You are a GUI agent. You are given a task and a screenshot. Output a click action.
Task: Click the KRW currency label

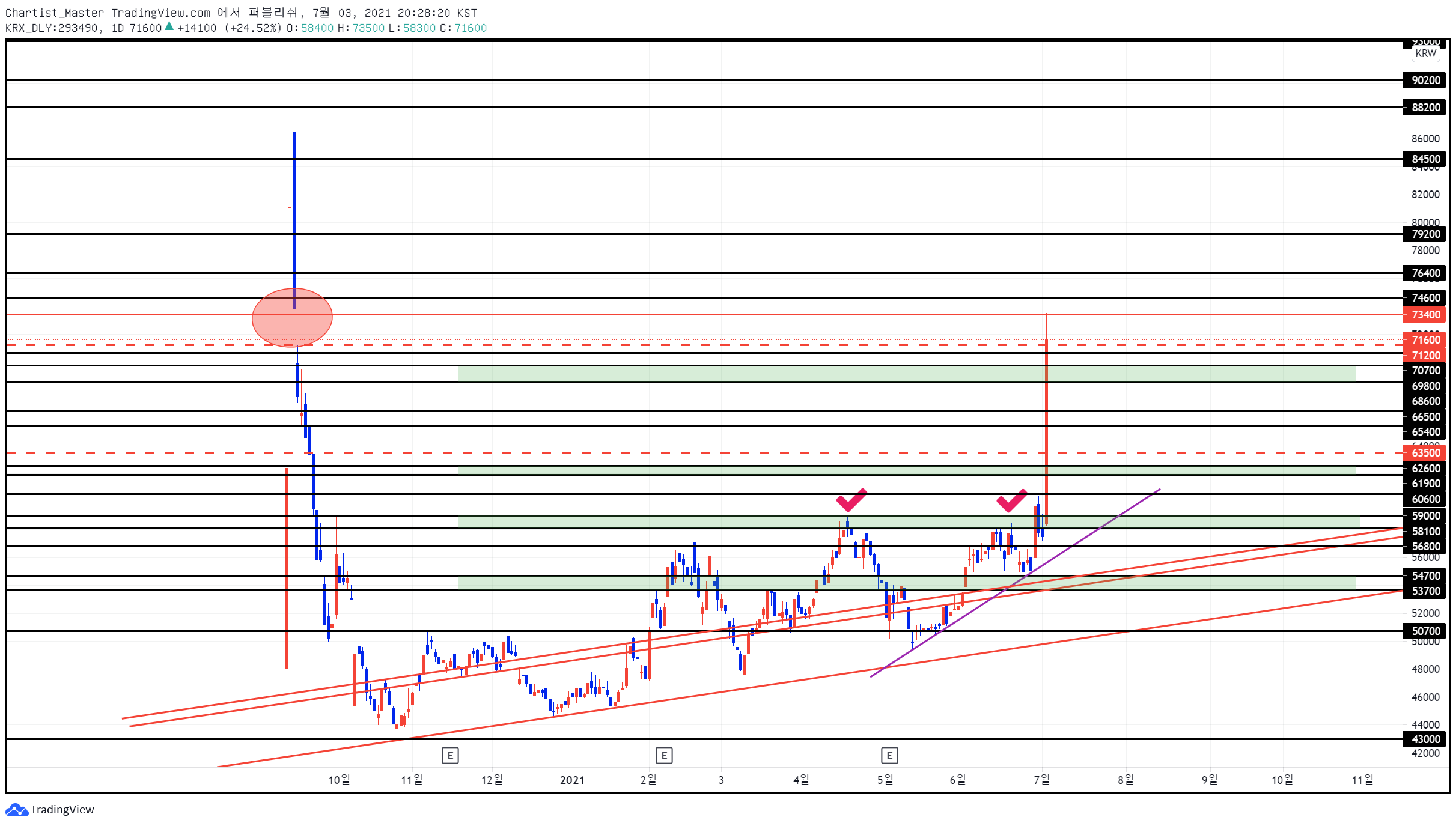[1425, 53]
